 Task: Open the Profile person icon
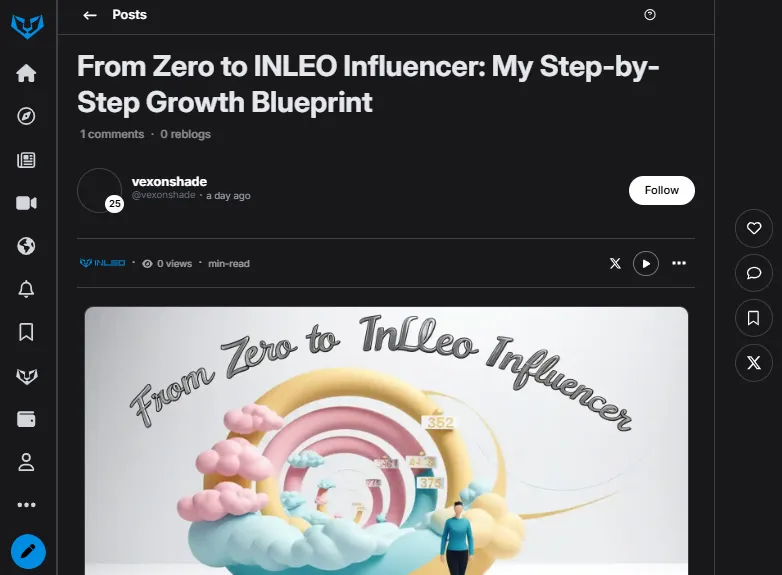pos(26,462)
